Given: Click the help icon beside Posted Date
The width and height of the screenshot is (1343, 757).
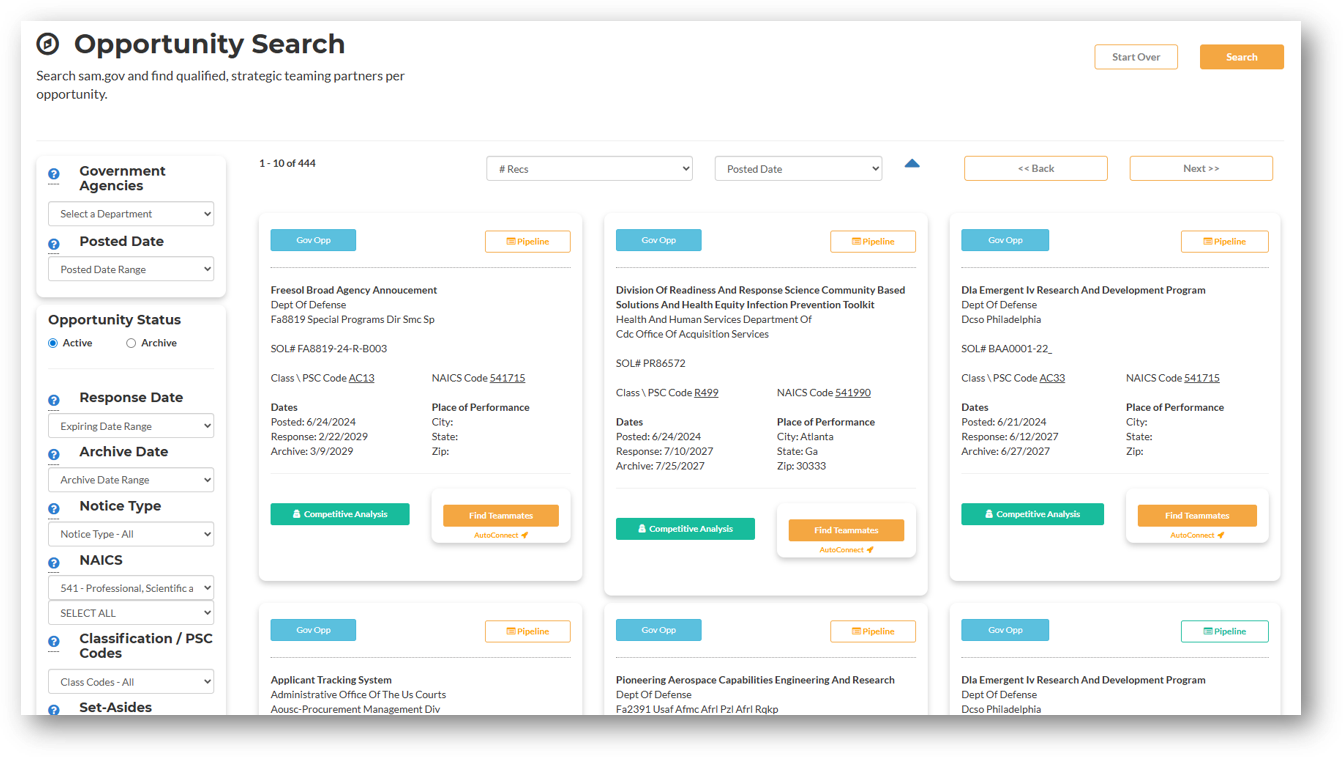Looking at the screenshot, I should click(x=53, y=244).
